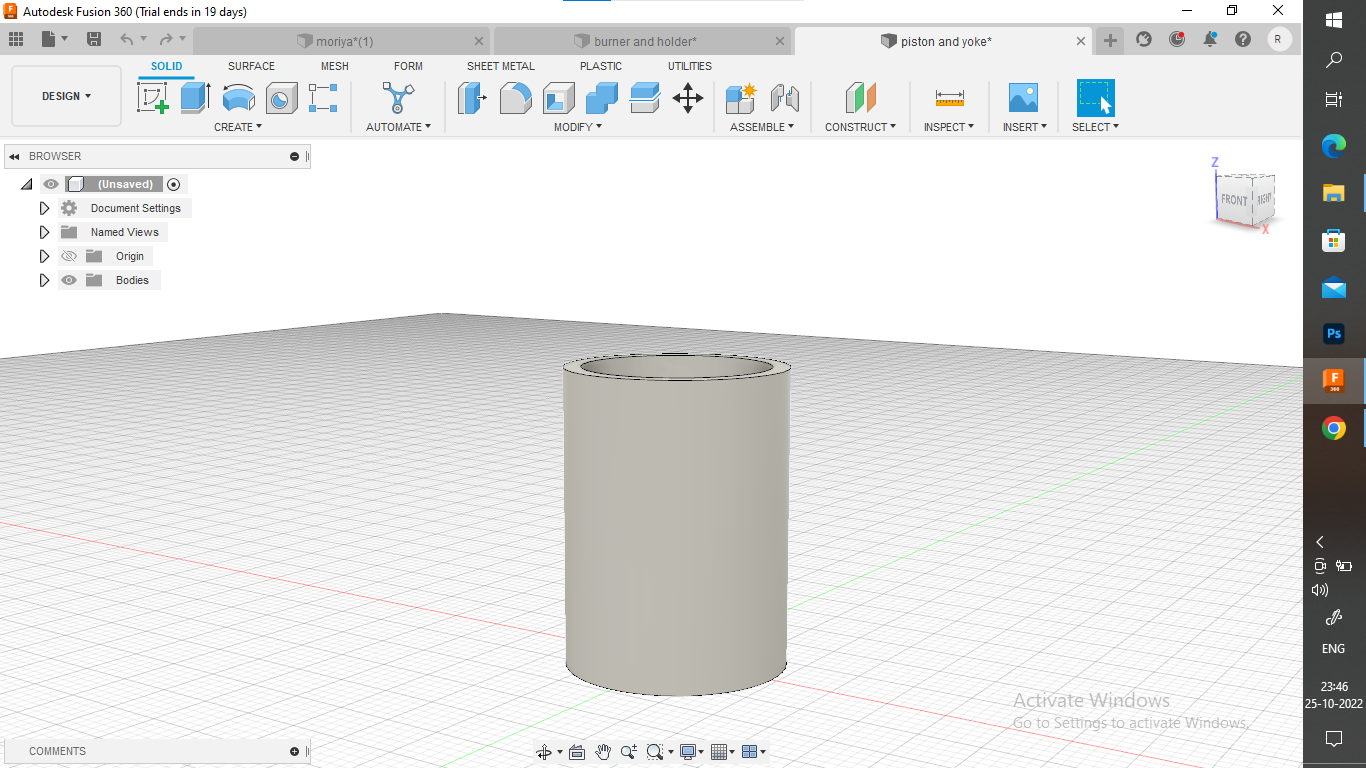Click the FRONT face of view cube
Screen dimensions: 1366x768
click(1234, 200)
